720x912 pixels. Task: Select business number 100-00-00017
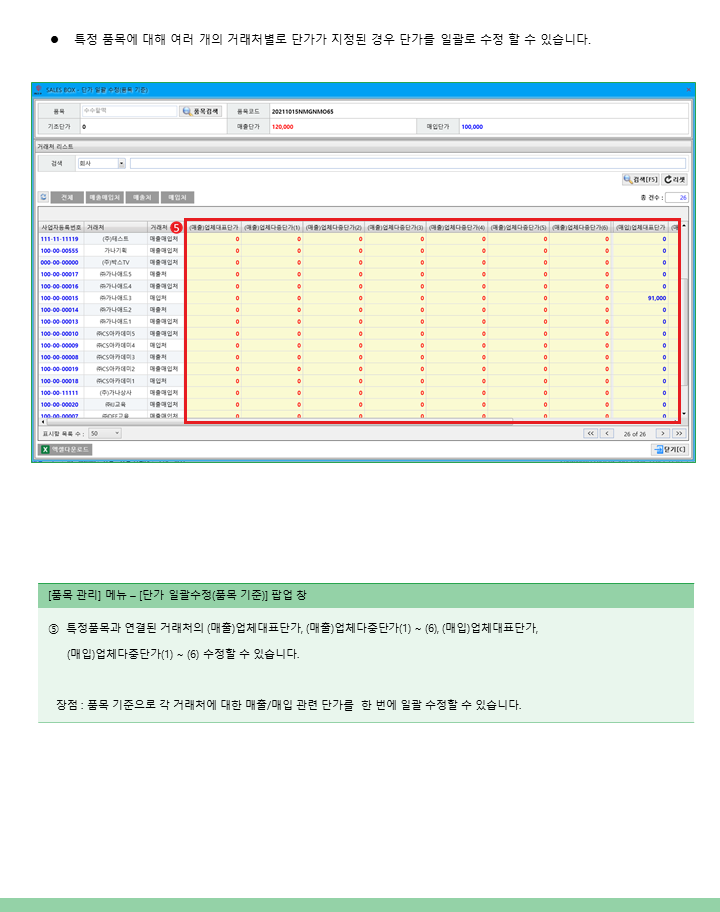tap(59, 275)
